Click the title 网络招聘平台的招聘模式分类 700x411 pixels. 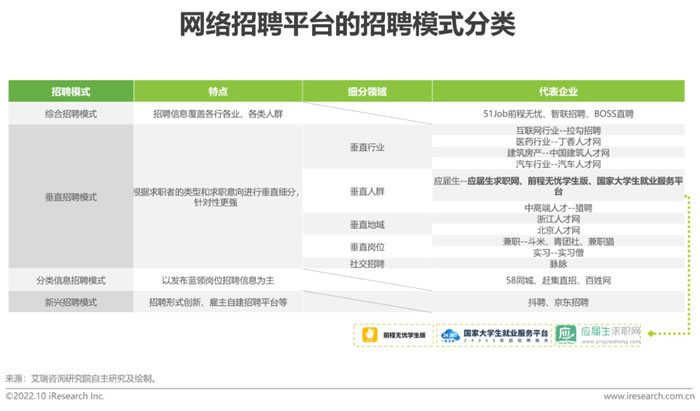[x=347, y=24]
